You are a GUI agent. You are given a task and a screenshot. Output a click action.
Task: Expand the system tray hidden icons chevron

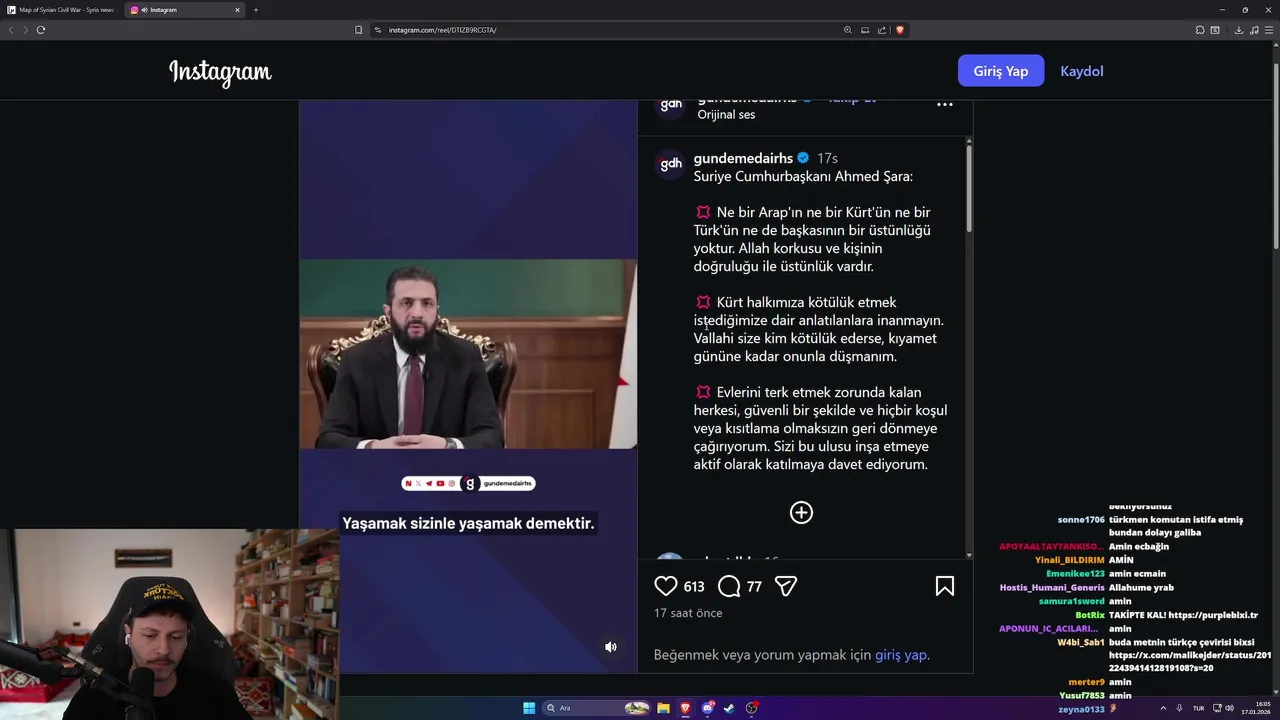click(1162, 708)
